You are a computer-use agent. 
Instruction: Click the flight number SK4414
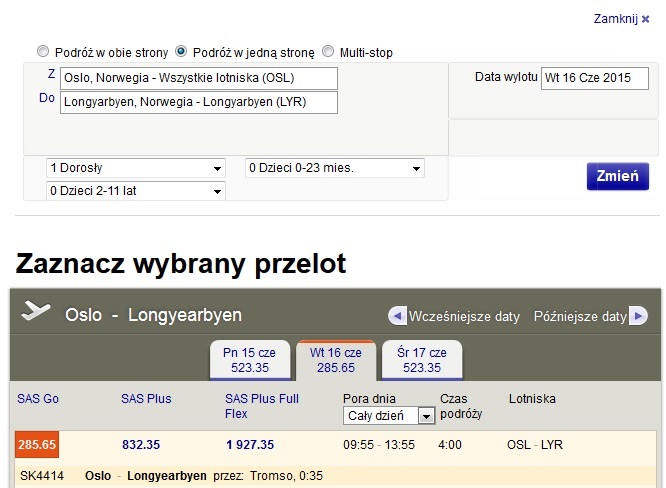pyautogui.click(x=42, y=476)
